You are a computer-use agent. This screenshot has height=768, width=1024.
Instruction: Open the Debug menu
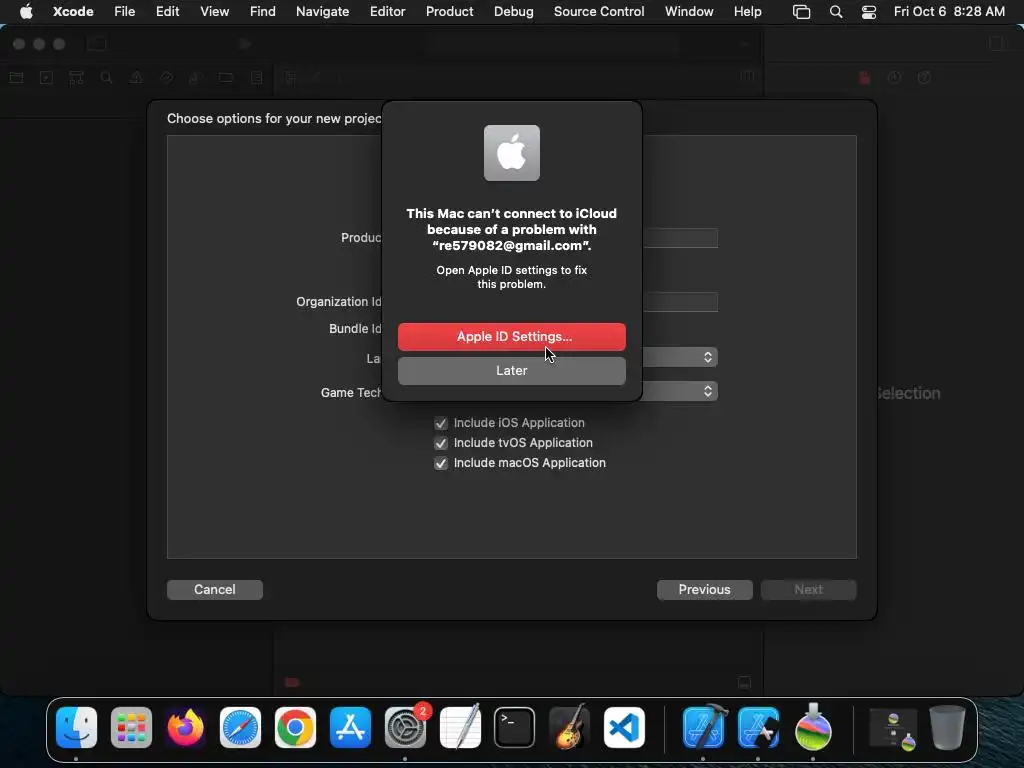[513, 11]
